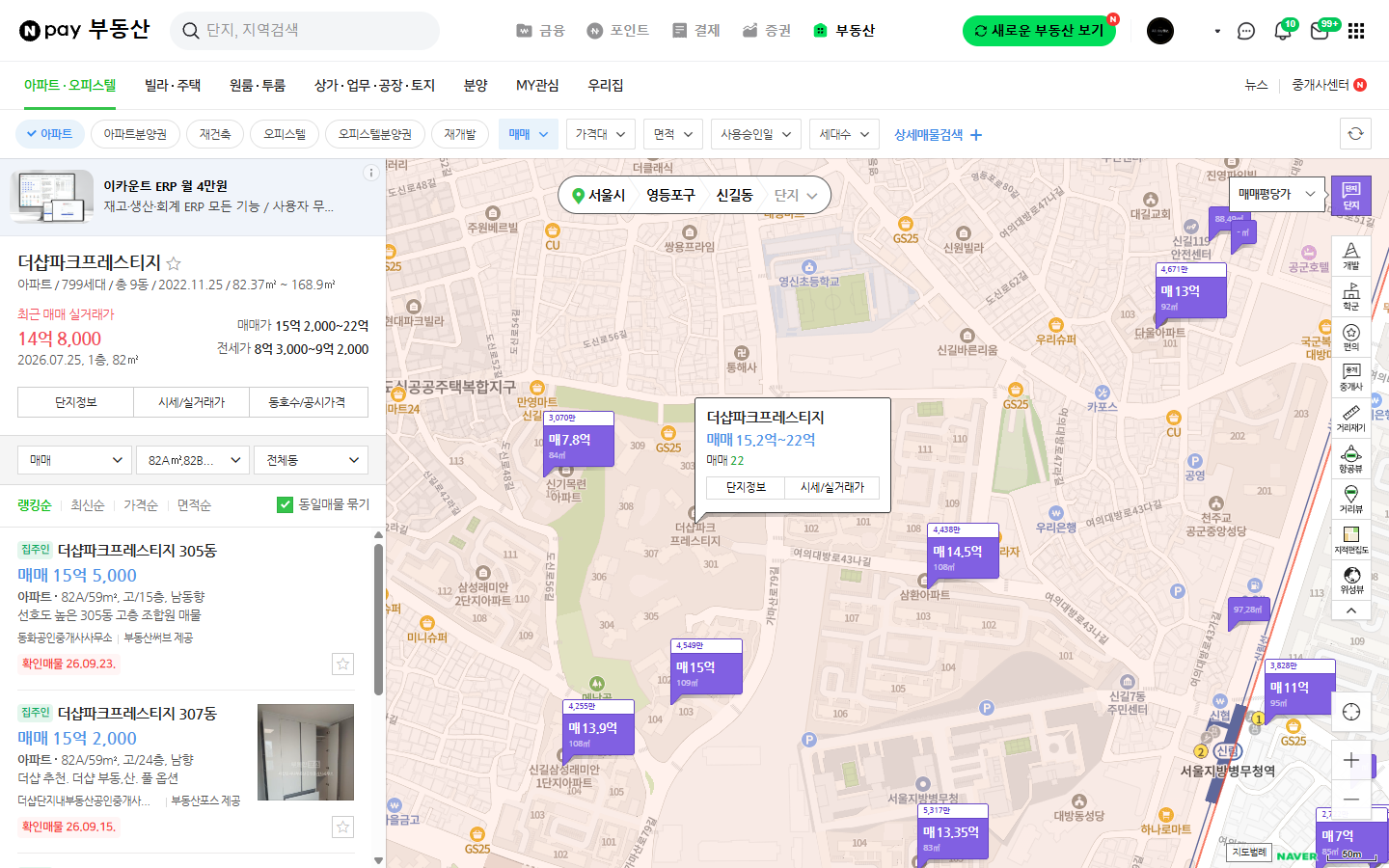Select the 거리재기 distance measuring tool
Viewport: 1389px width, 868px height.
pos(1350,418)
